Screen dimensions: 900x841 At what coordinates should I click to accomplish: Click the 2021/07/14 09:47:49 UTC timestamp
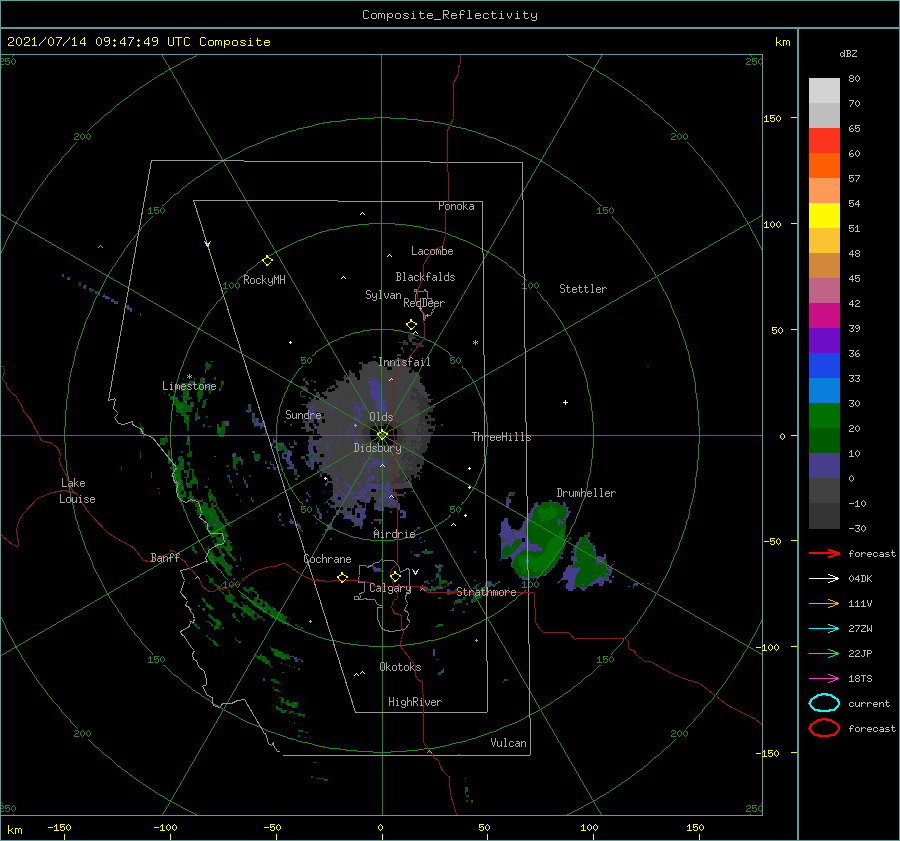98,42
